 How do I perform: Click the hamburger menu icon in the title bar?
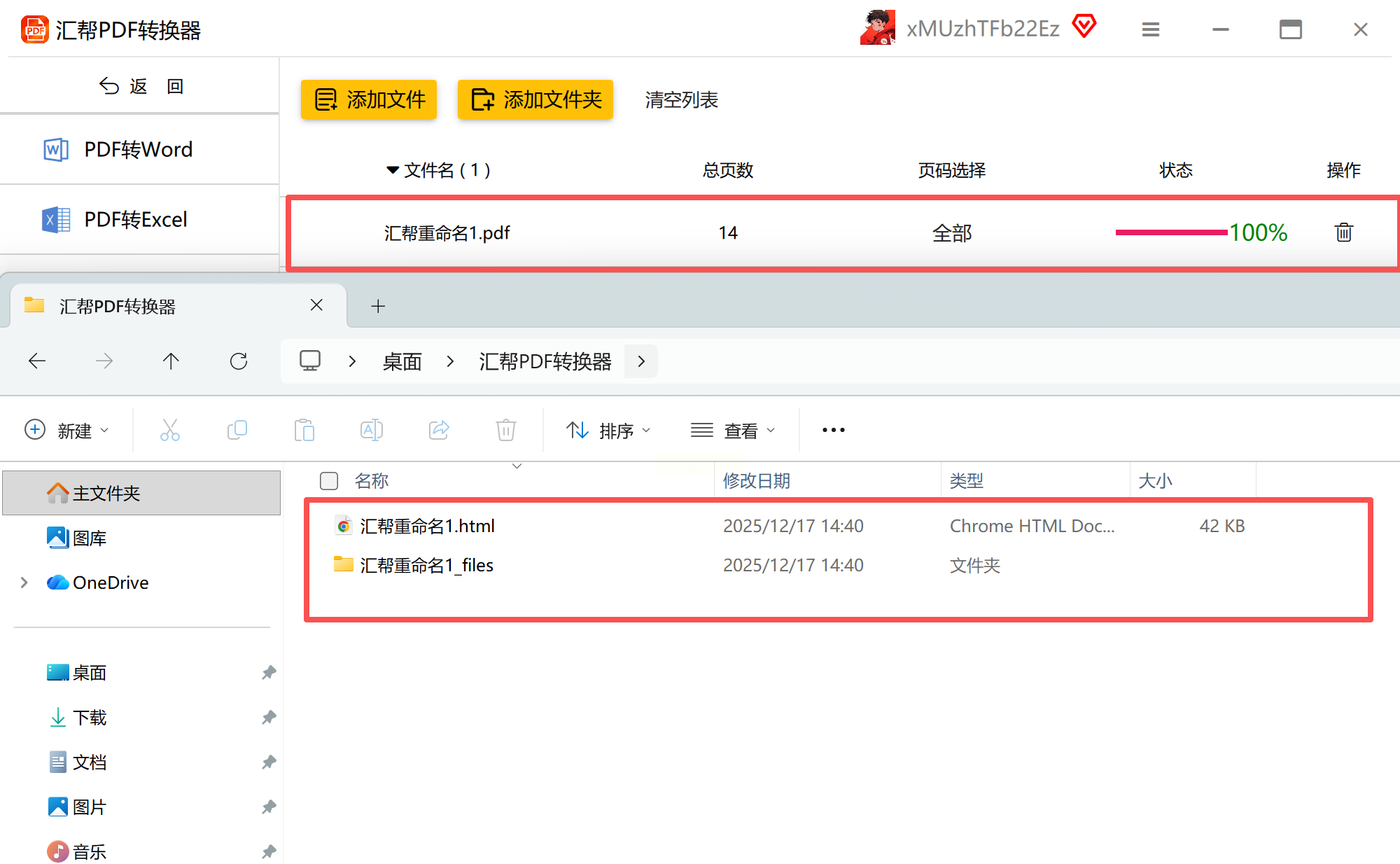pyautogui.click(x=1151, y=29)
